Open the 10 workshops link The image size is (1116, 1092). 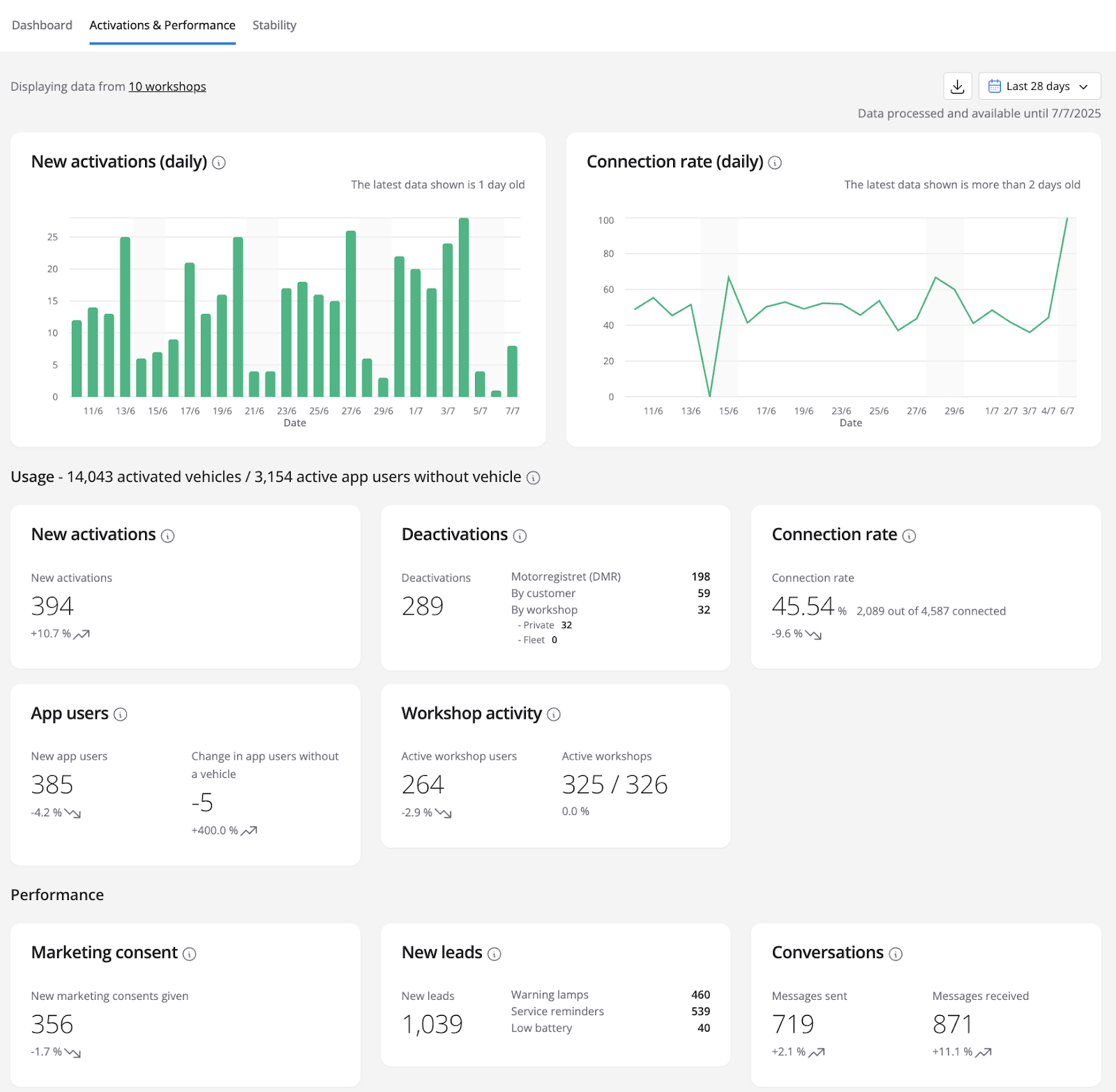[x=167, y=87]
